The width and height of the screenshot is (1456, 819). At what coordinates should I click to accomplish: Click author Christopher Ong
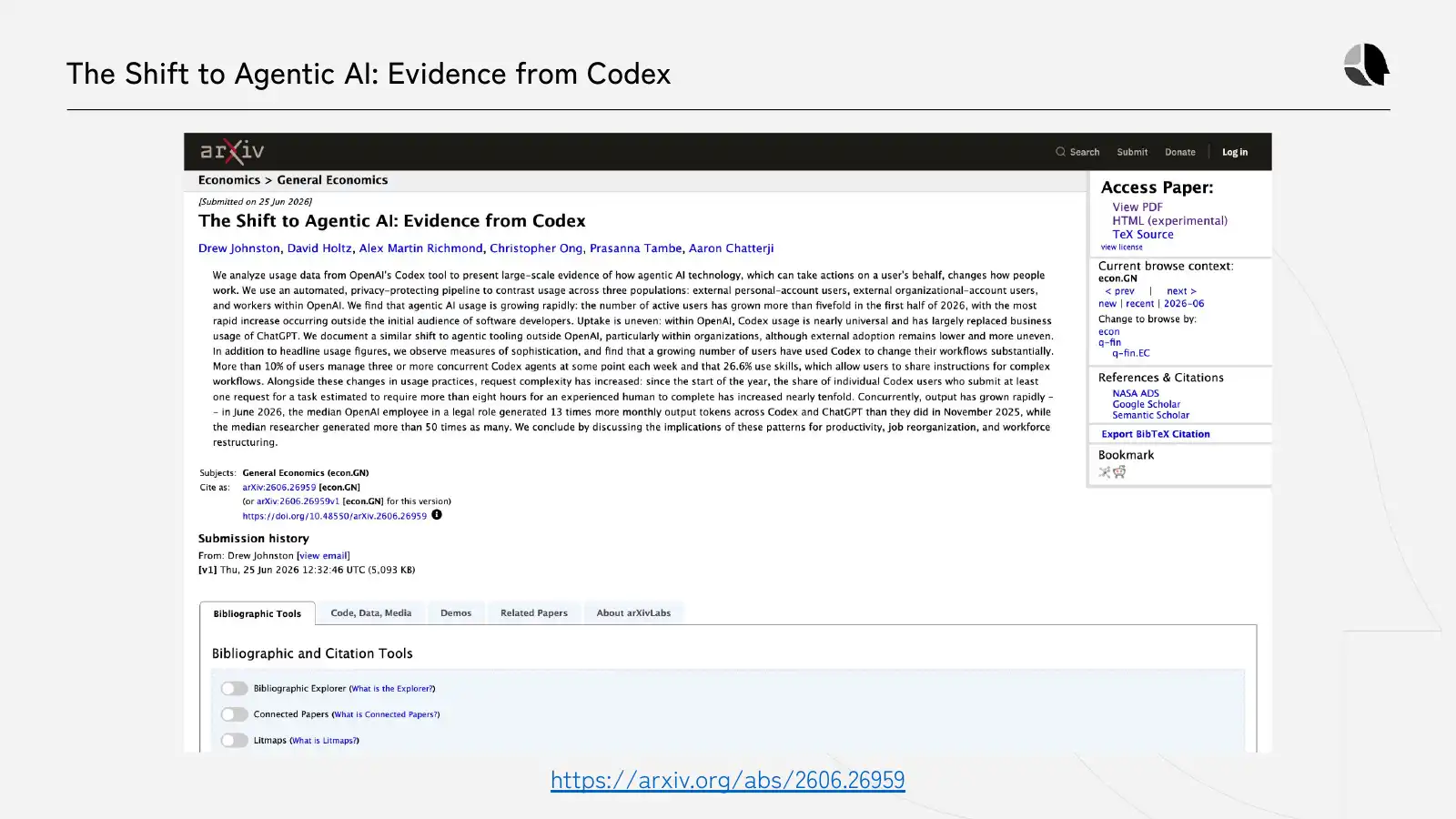[536, 248]
